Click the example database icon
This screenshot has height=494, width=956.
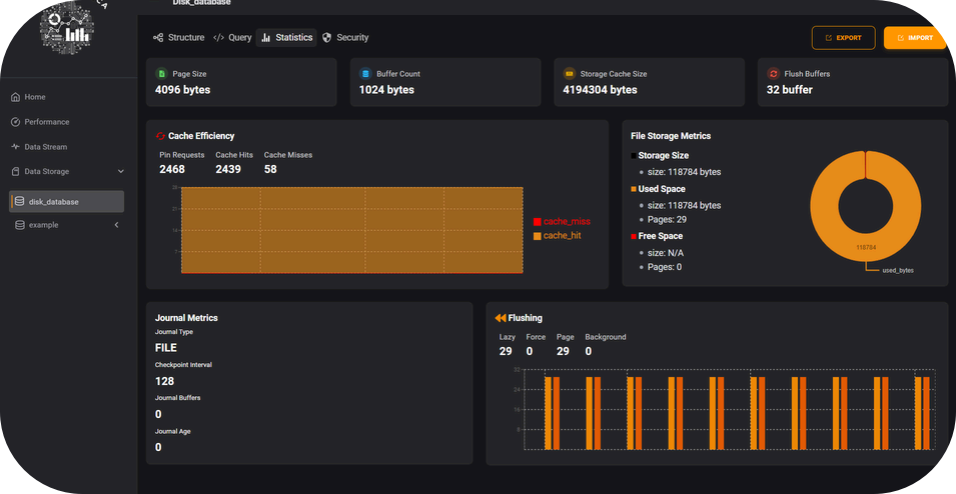click(20, 225)
